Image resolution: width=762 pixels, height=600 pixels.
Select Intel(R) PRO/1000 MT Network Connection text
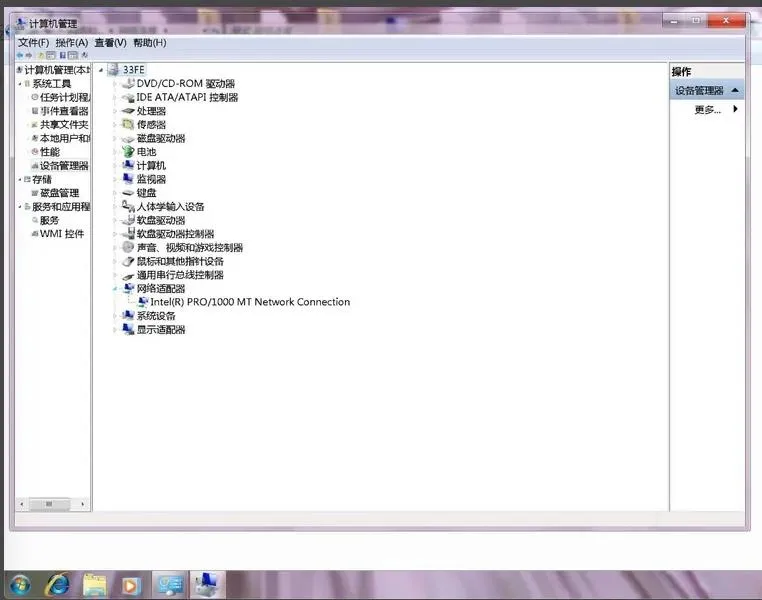point(250,302)
